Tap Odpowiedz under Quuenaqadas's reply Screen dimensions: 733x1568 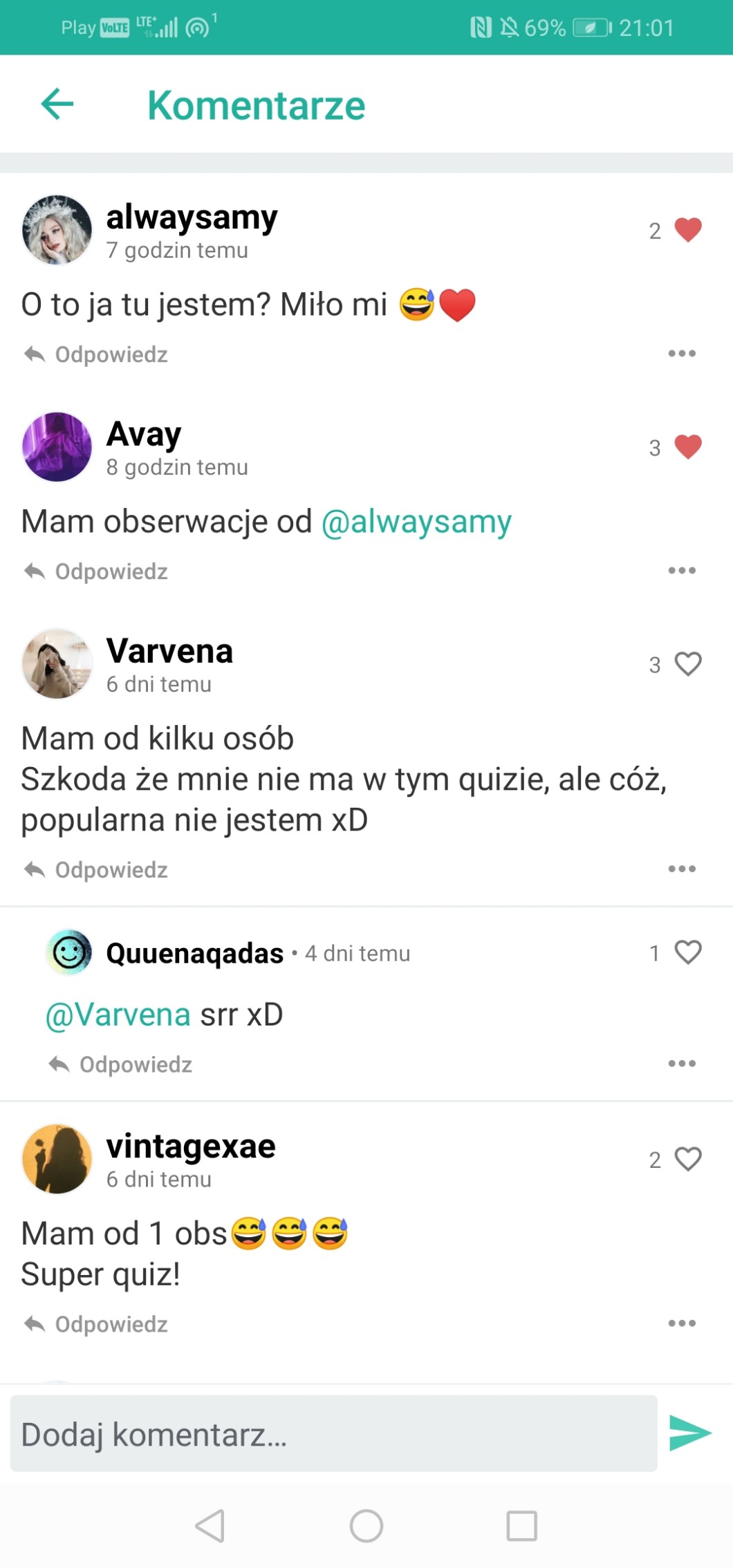[120, 1064]
